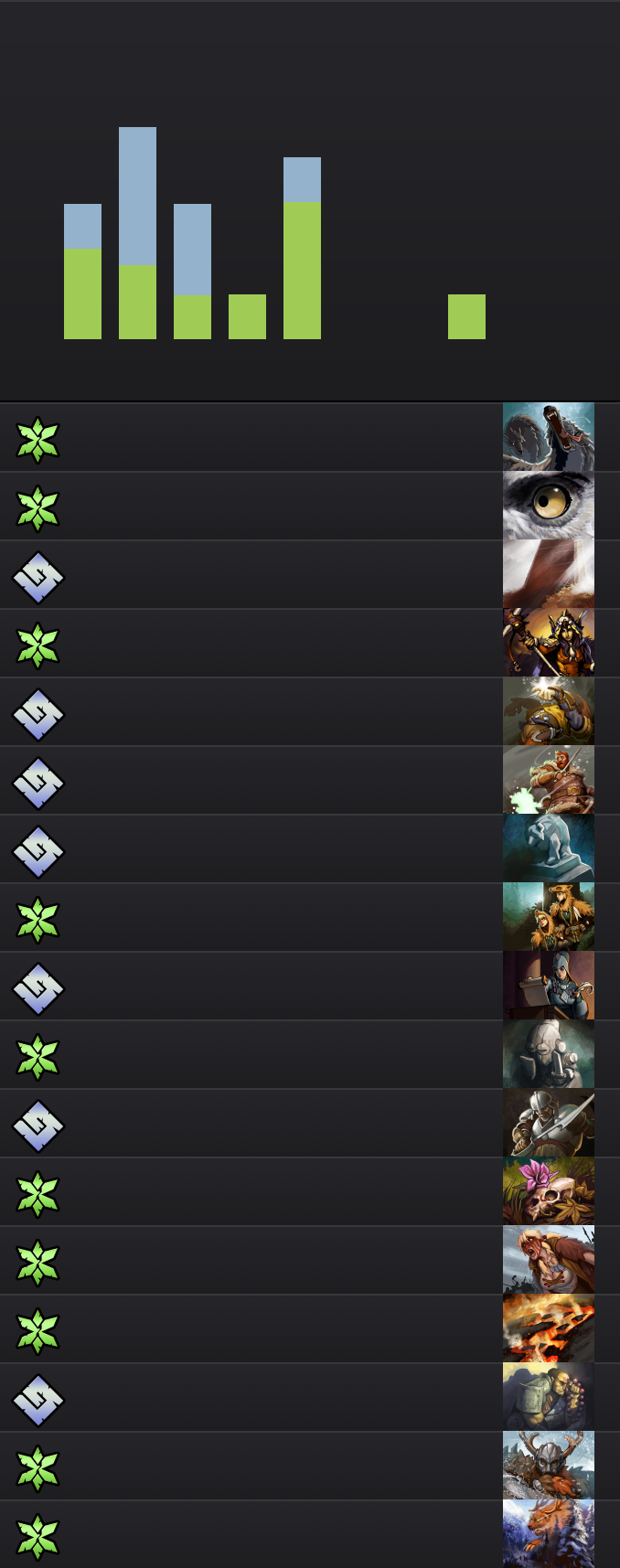Open the red-haired screaming warrior card thumbnail
The width and height of the screenshot is (620, 1568).
pyautogui.click(x=549, y=1260)
